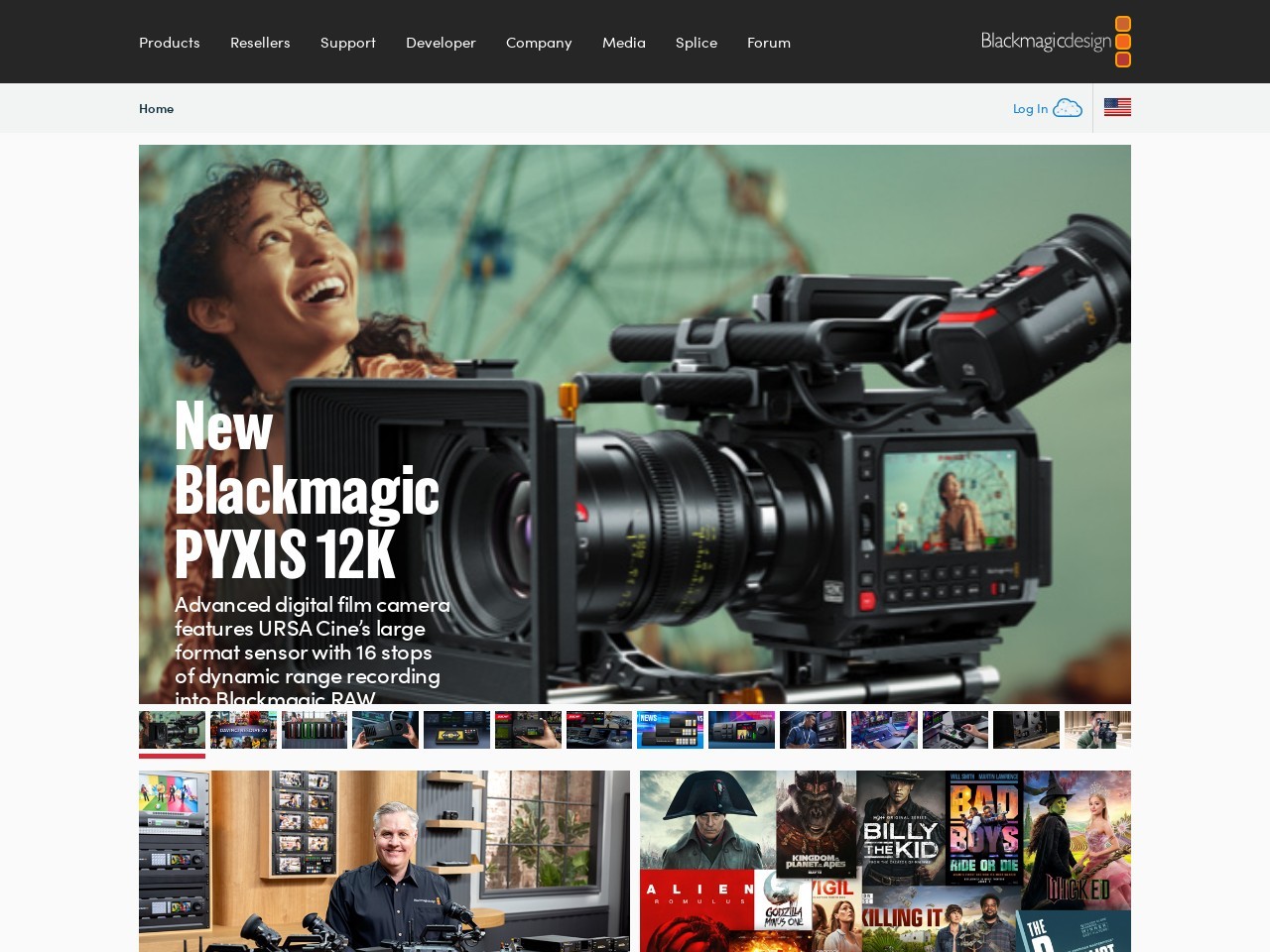Select the fourth carousel thumbnail of handheld device
1270x952 pixels.
(x=385, y=730)
